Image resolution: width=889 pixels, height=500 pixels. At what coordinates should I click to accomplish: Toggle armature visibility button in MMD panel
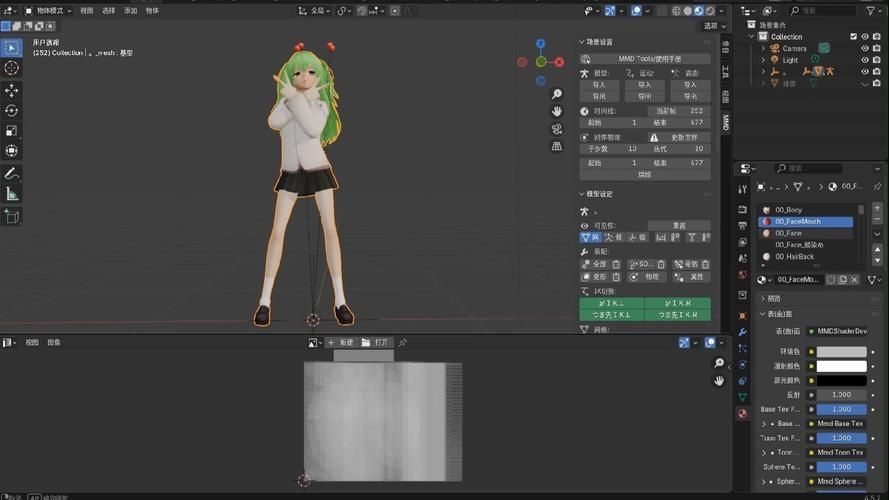pos(613,238)
